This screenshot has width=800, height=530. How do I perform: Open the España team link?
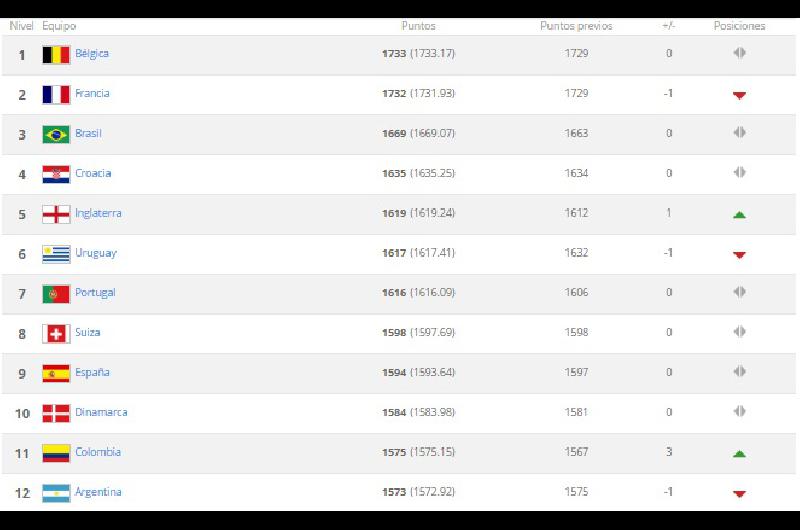[92, 372]
